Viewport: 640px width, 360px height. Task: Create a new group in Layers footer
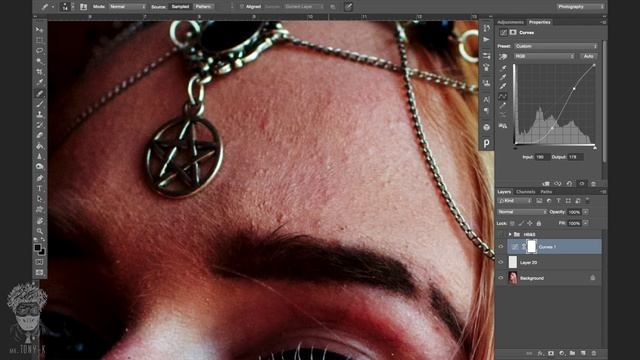tap(572, 353)
